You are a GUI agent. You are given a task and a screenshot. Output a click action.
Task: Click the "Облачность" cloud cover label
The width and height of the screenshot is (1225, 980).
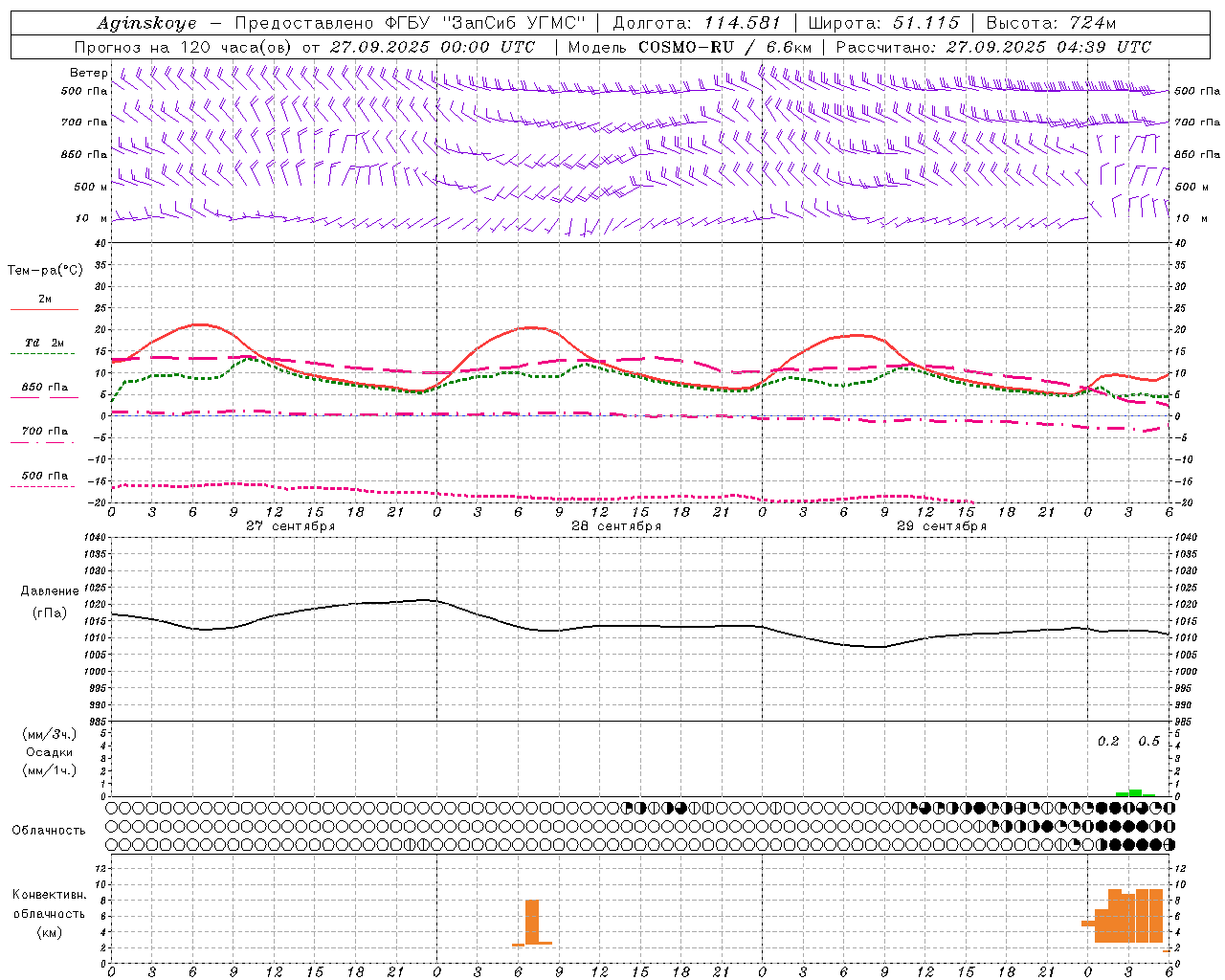point(49,831)
